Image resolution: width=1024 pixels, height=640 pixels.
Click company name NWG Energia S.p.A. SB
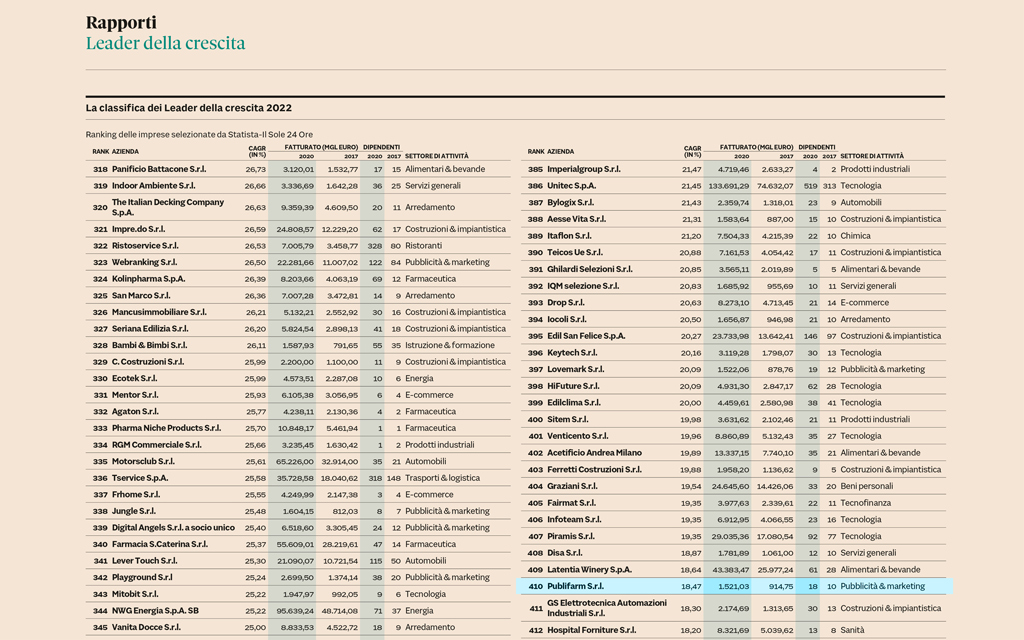[155, 611]
